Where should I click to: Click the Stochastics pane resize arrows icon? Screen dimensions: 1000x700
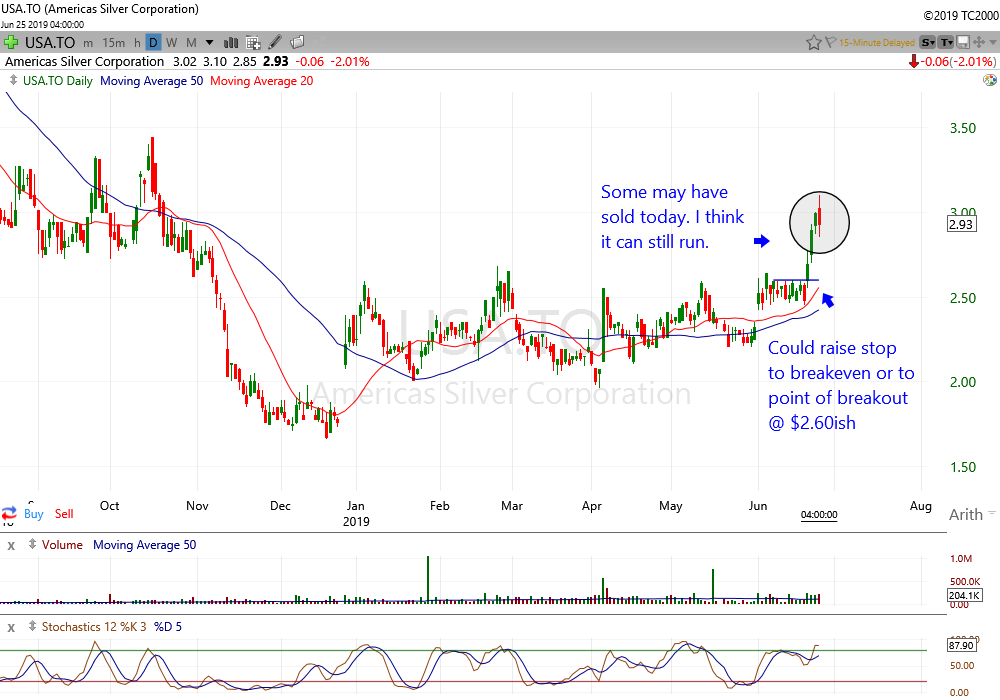[31, 626]
